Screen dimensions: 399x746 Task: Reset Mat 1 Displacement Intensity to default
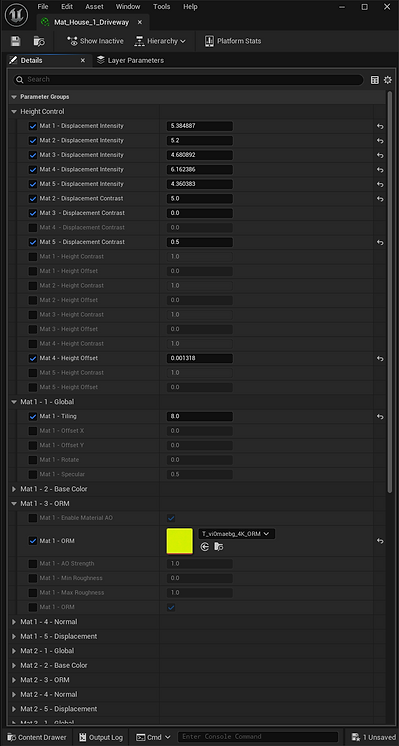point(380,126)
